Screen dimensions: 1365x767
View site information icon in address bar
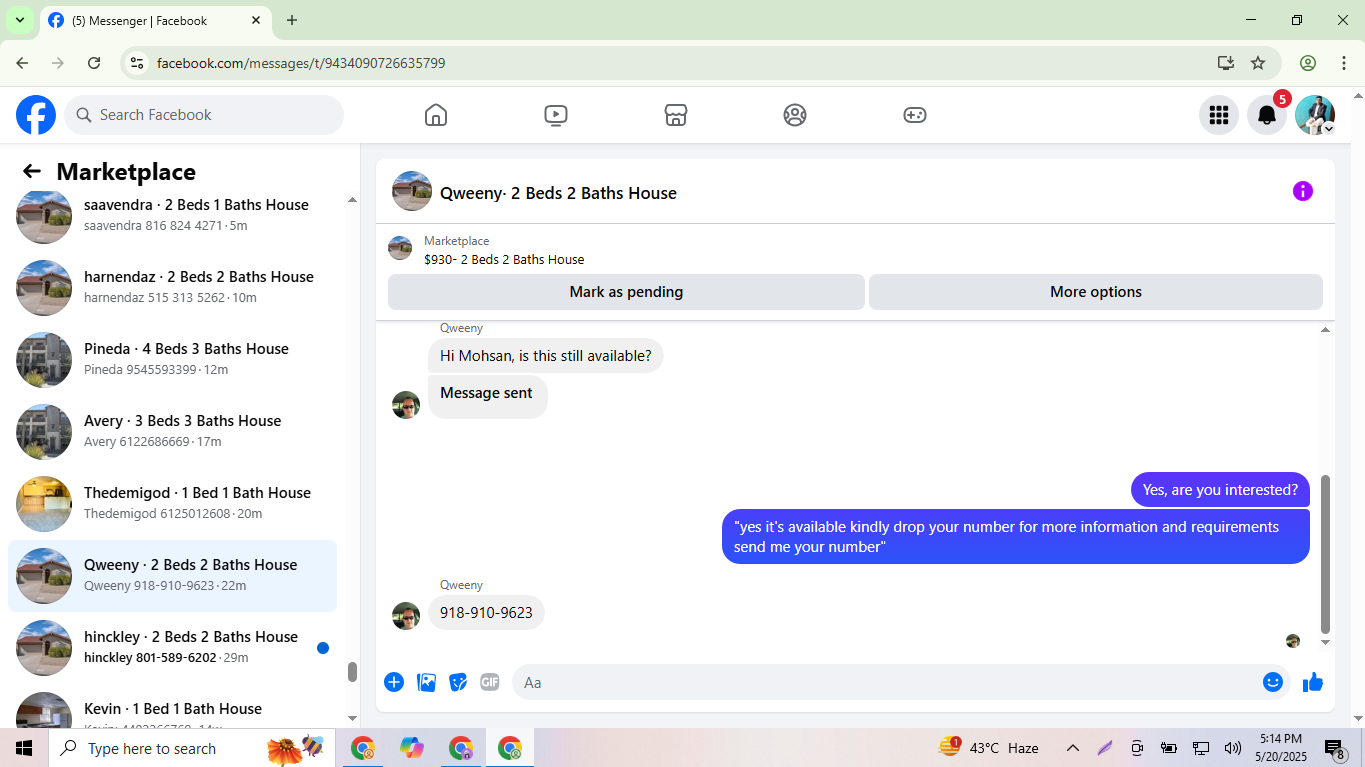coord(138,63)
